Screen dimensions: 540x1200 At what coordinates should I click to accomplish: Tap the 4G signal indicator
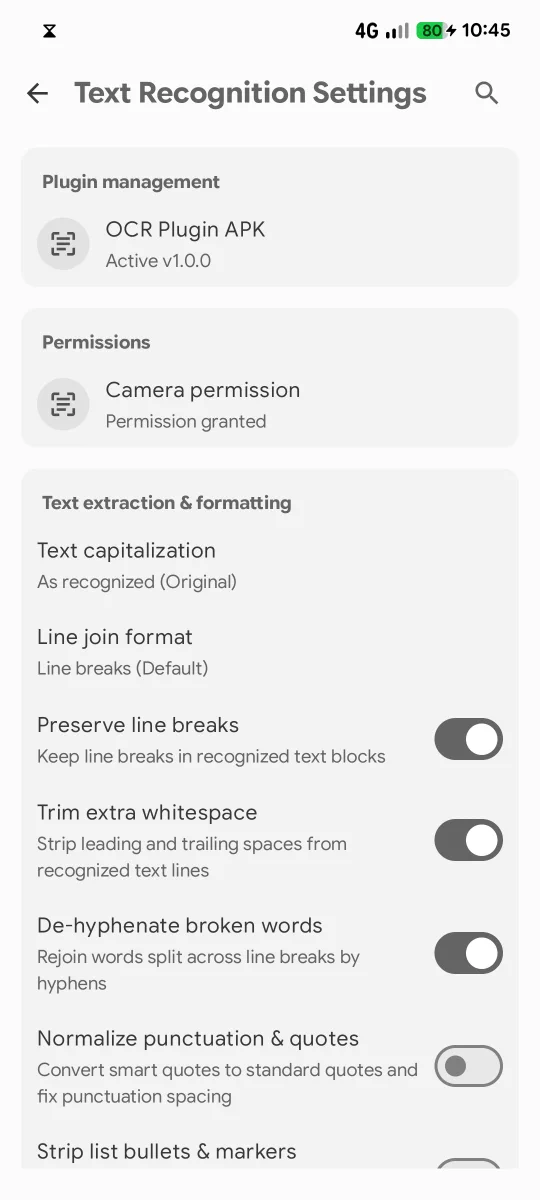(x=367, y=31)
